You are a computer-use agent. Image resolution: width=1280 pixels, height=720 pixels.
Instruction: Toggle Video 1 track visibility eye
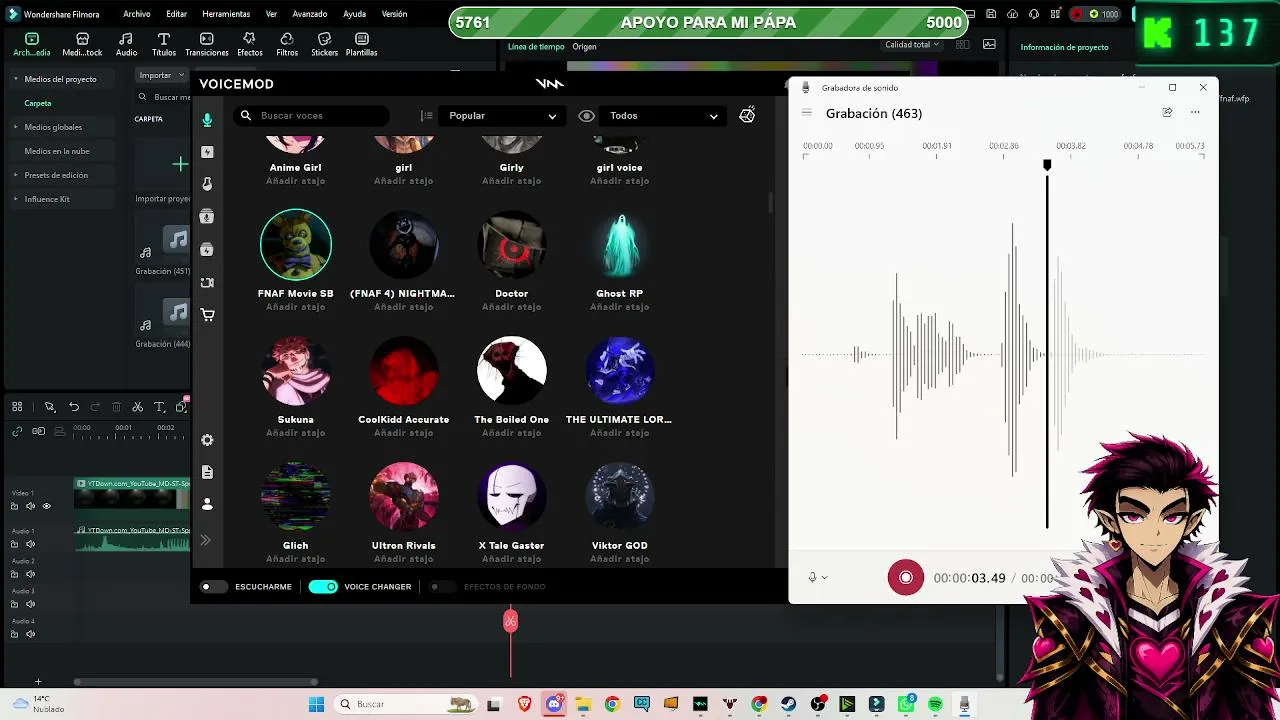point(46,506)
